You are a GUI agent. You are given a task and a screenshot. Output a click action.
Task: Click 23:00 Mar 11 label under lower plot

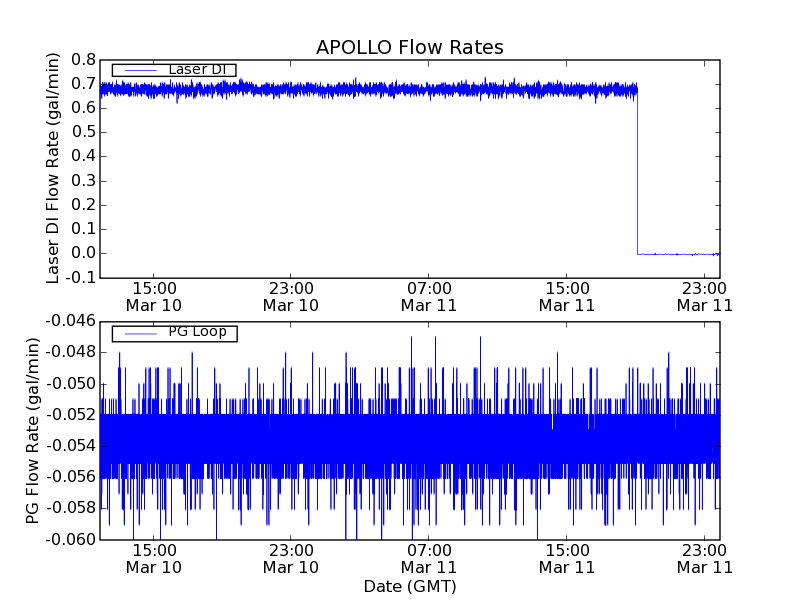tap(704, 558)
